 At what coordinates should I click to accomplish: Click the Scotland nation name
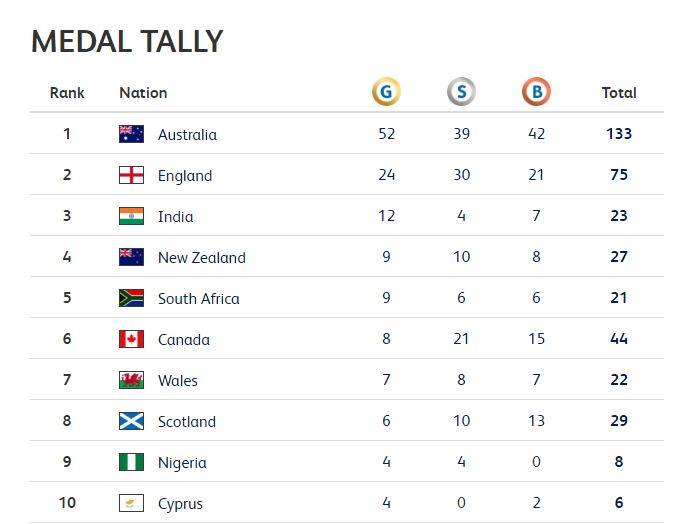point(187,422)
